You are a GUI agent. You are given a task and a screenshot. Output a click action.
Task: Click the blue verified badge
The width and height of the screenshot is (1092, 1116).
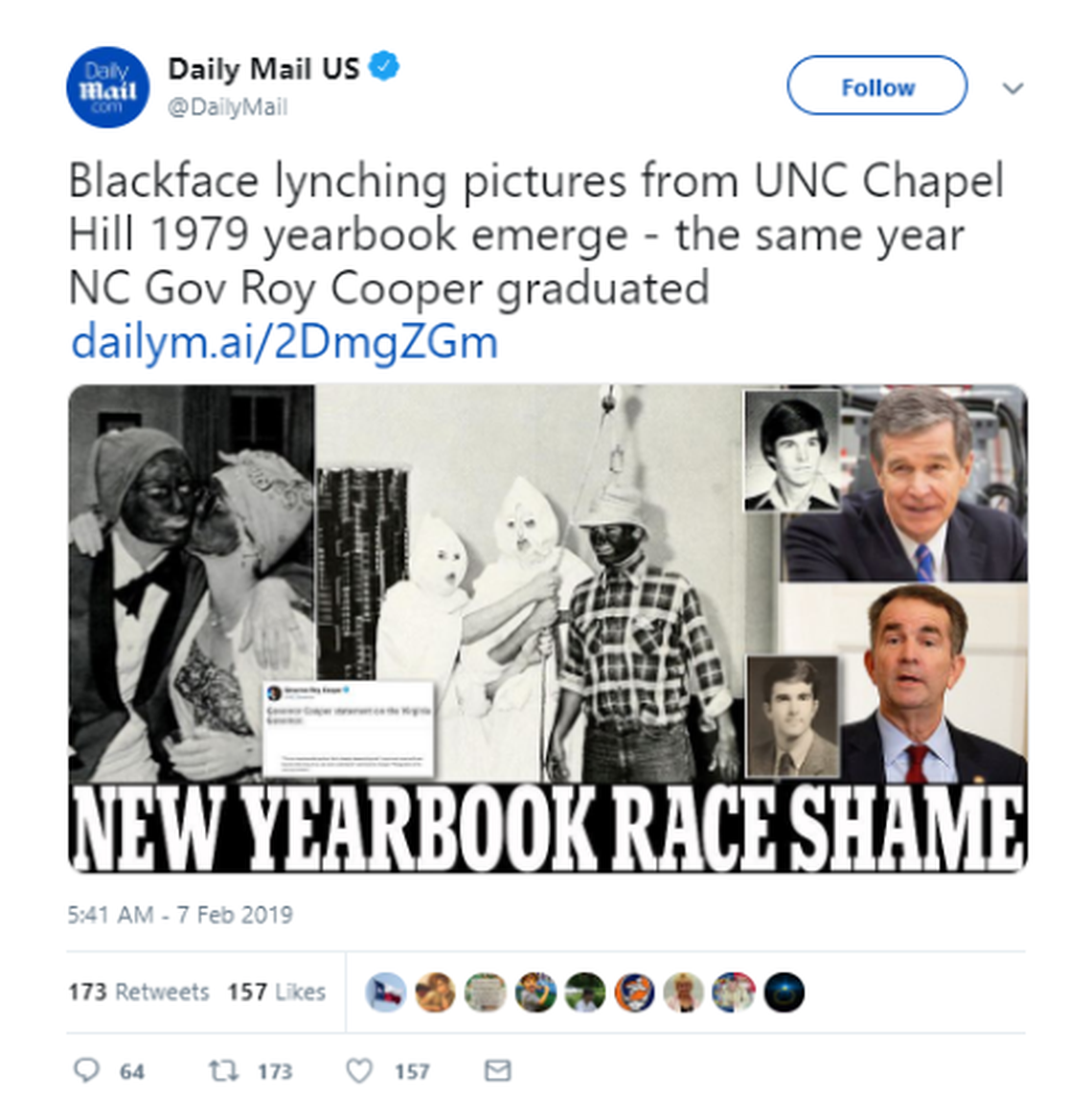[384, 66]
